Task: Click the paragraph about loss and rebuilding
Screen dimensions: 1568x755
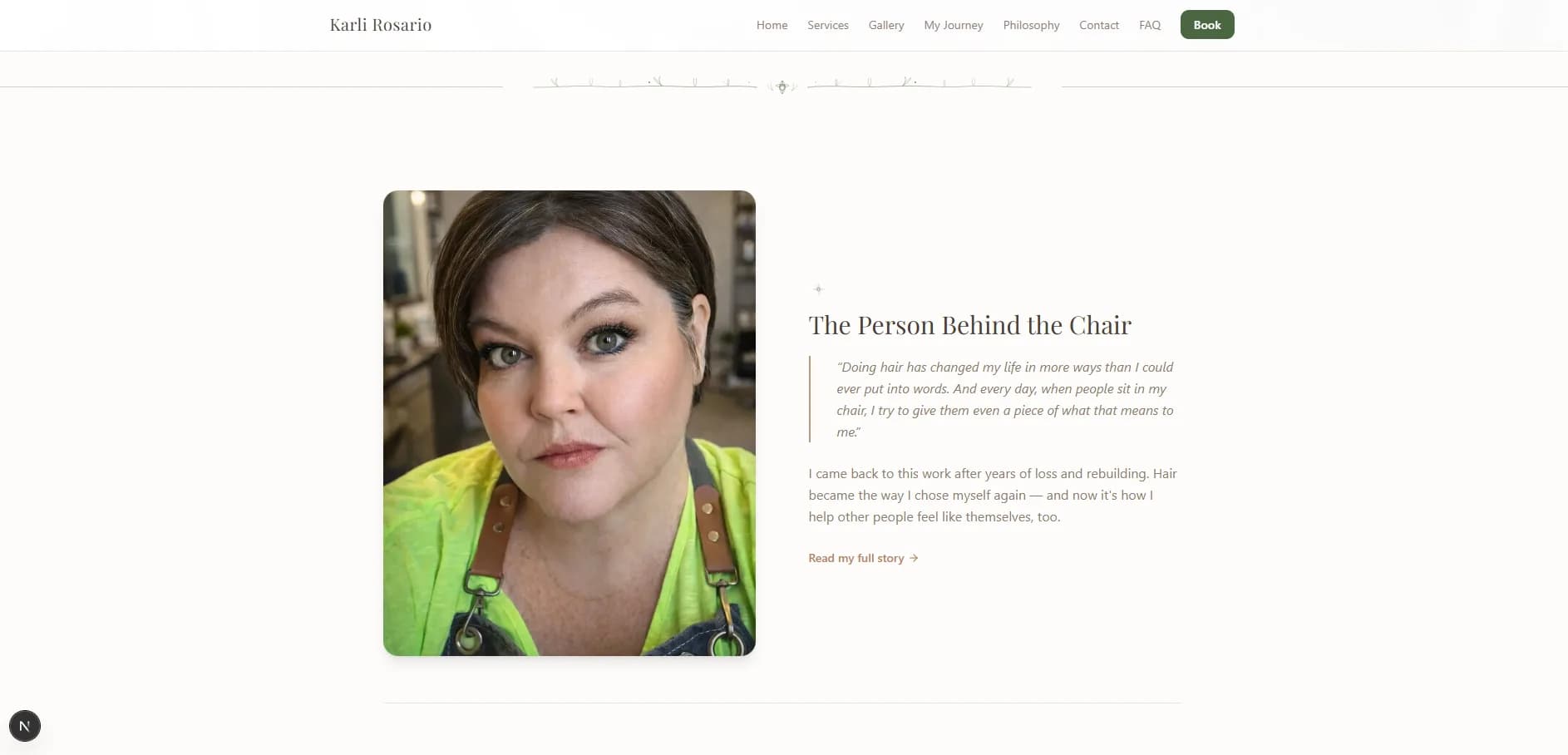Action: (993, 495)
